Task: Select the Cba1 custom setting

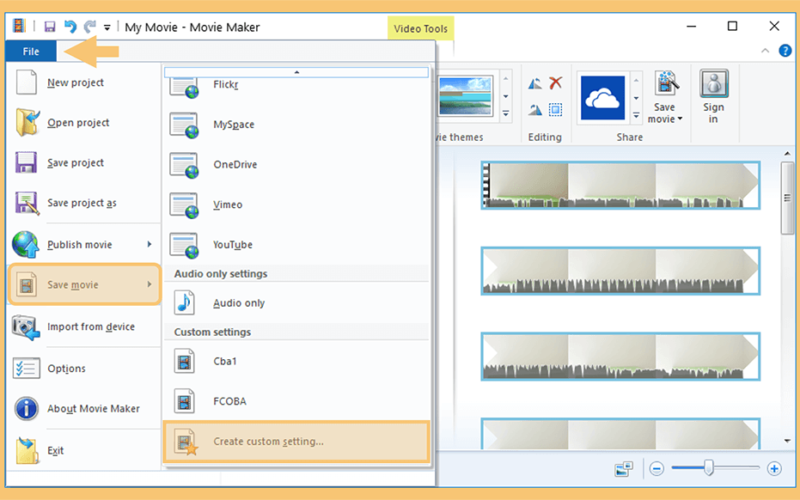Action: point(296,361)
